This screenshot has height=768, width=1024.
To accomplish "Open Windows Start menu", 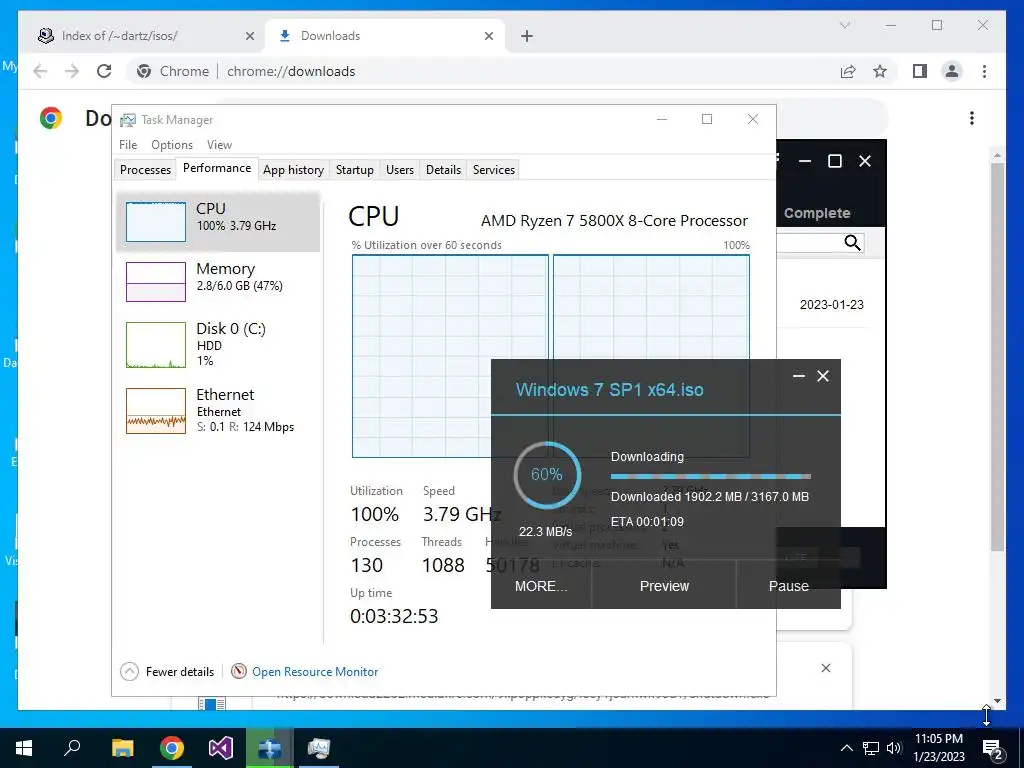I will coord(24,748).
